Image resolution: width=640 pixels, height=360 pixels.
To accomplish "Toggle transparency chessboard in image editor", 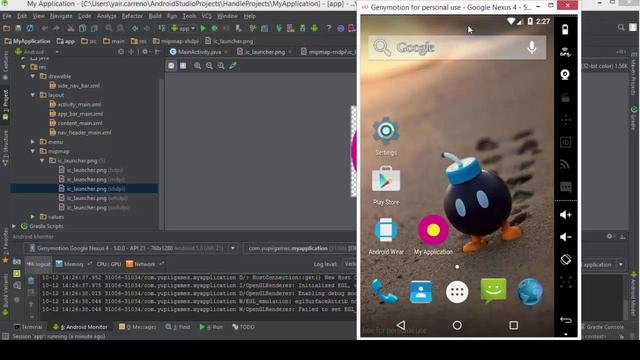I will click(x=171, y=66).
